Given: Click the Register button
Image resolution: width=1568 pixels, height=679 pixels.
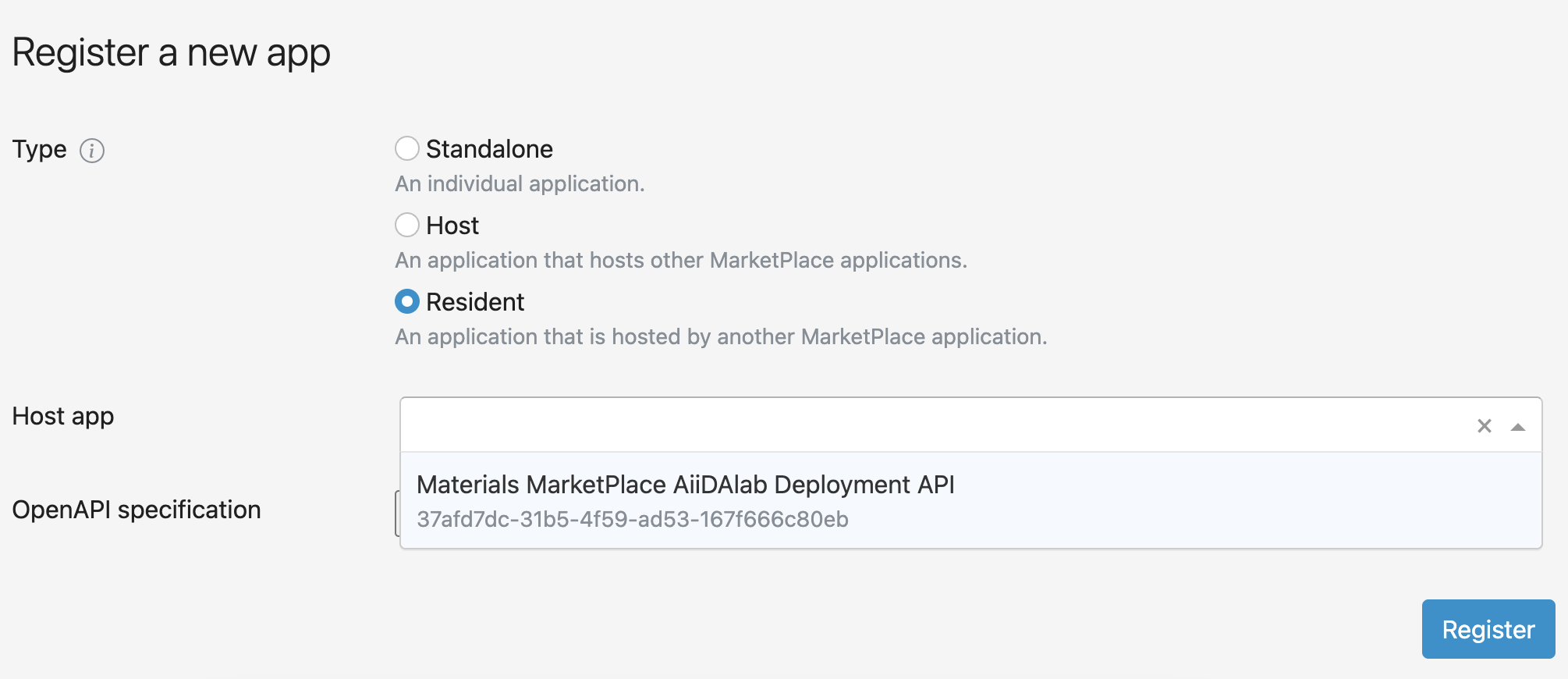Looking at the screenshot, I should coord(1488,629).
